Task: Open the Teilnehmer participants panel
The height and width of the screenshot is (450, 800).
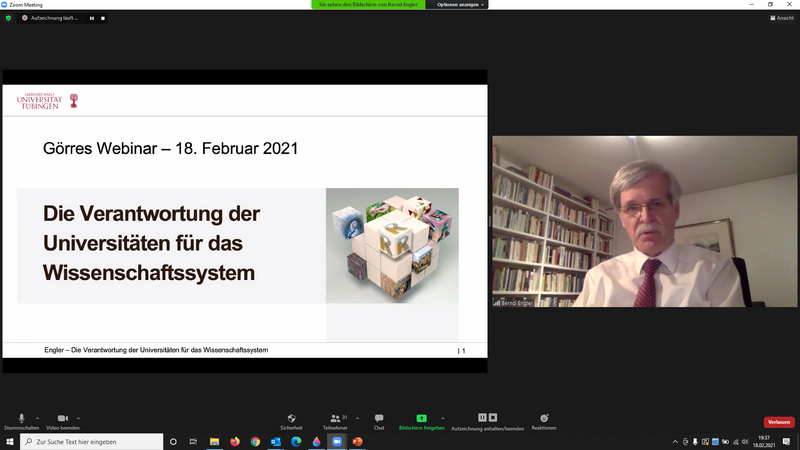Action: (x=334, y=420)
